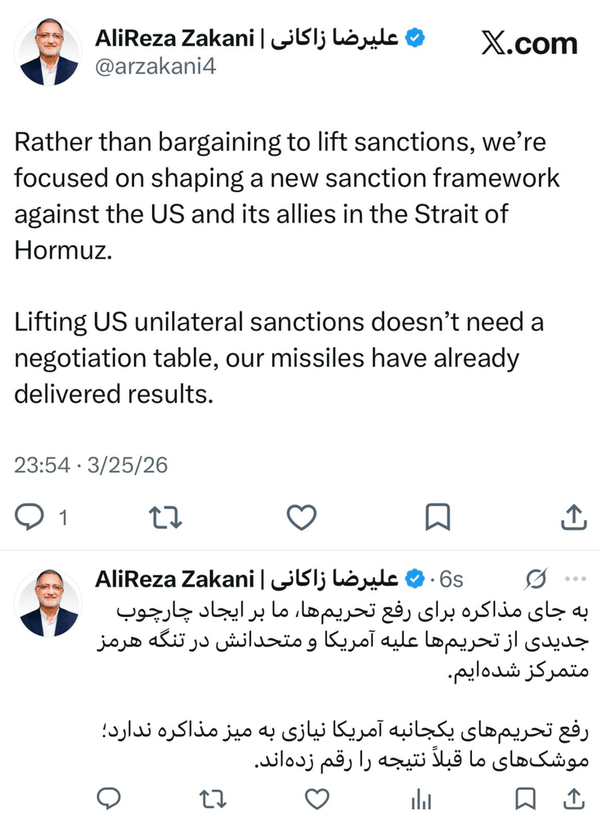The width and height of the screenshot is (600, 837).
Task: Click the Grok slashed-circle icon on reply
Action: pyautogui.click(x=535, y=578)
